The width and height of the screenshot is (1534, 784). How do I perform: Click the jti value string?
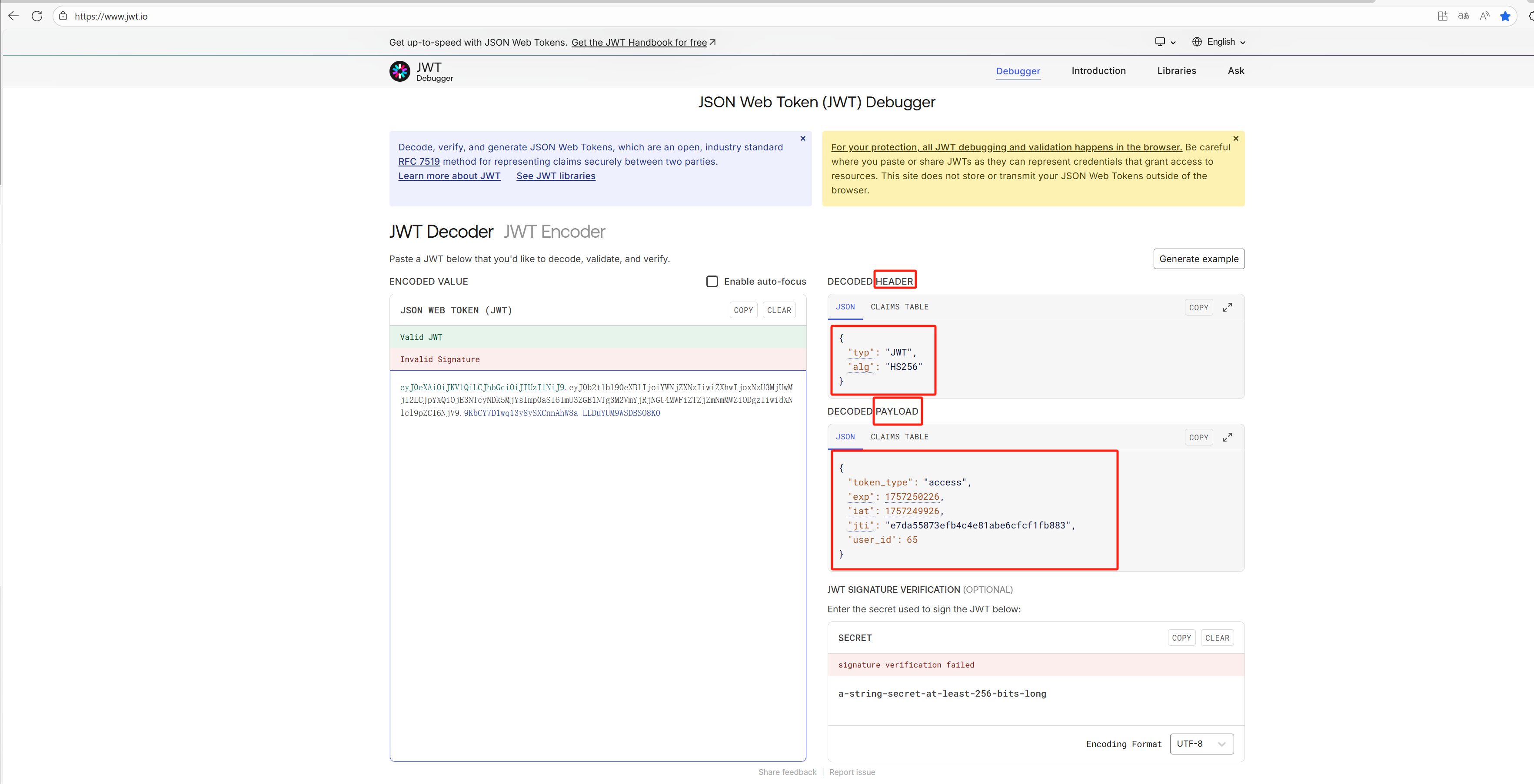tap(978, 525)
